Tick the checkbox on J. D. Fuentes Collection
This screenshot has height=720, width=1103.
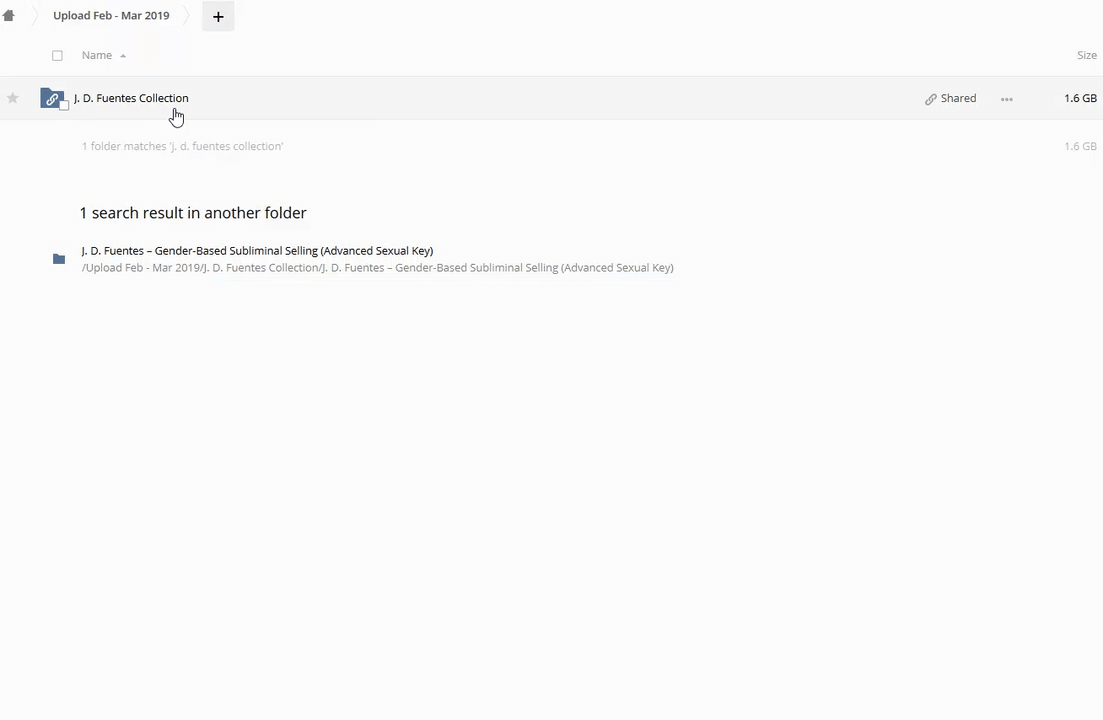pyautogui.click(x=64, y=106)
